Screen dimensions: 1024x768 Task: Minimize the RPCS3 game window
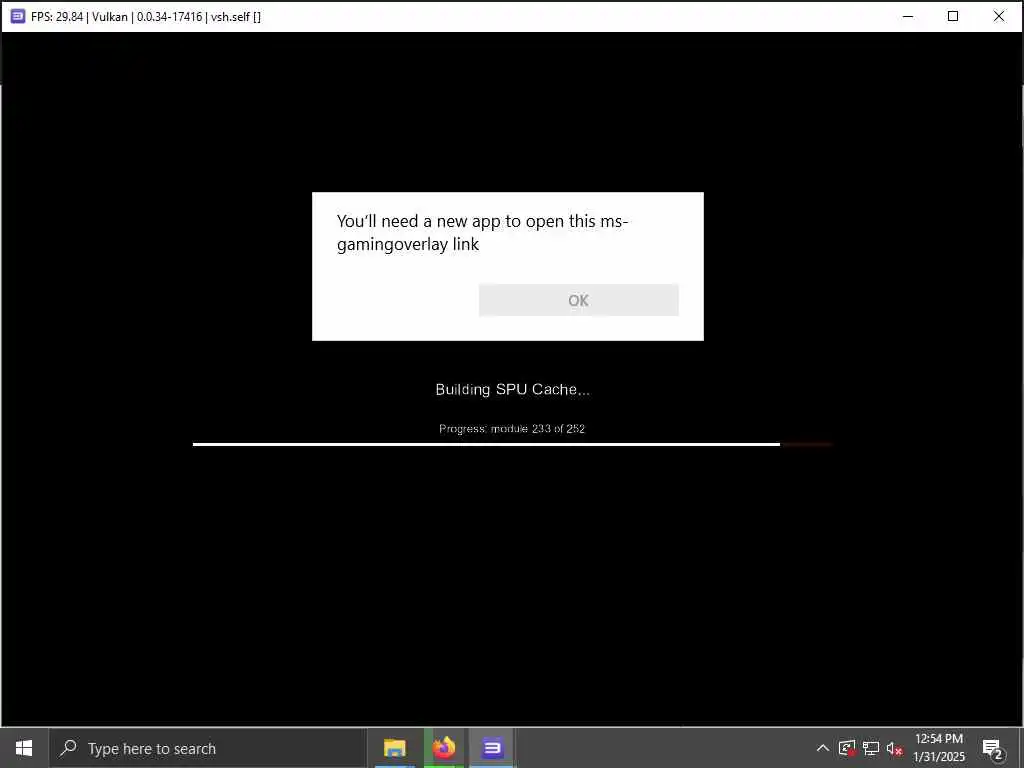pos(908,16)
